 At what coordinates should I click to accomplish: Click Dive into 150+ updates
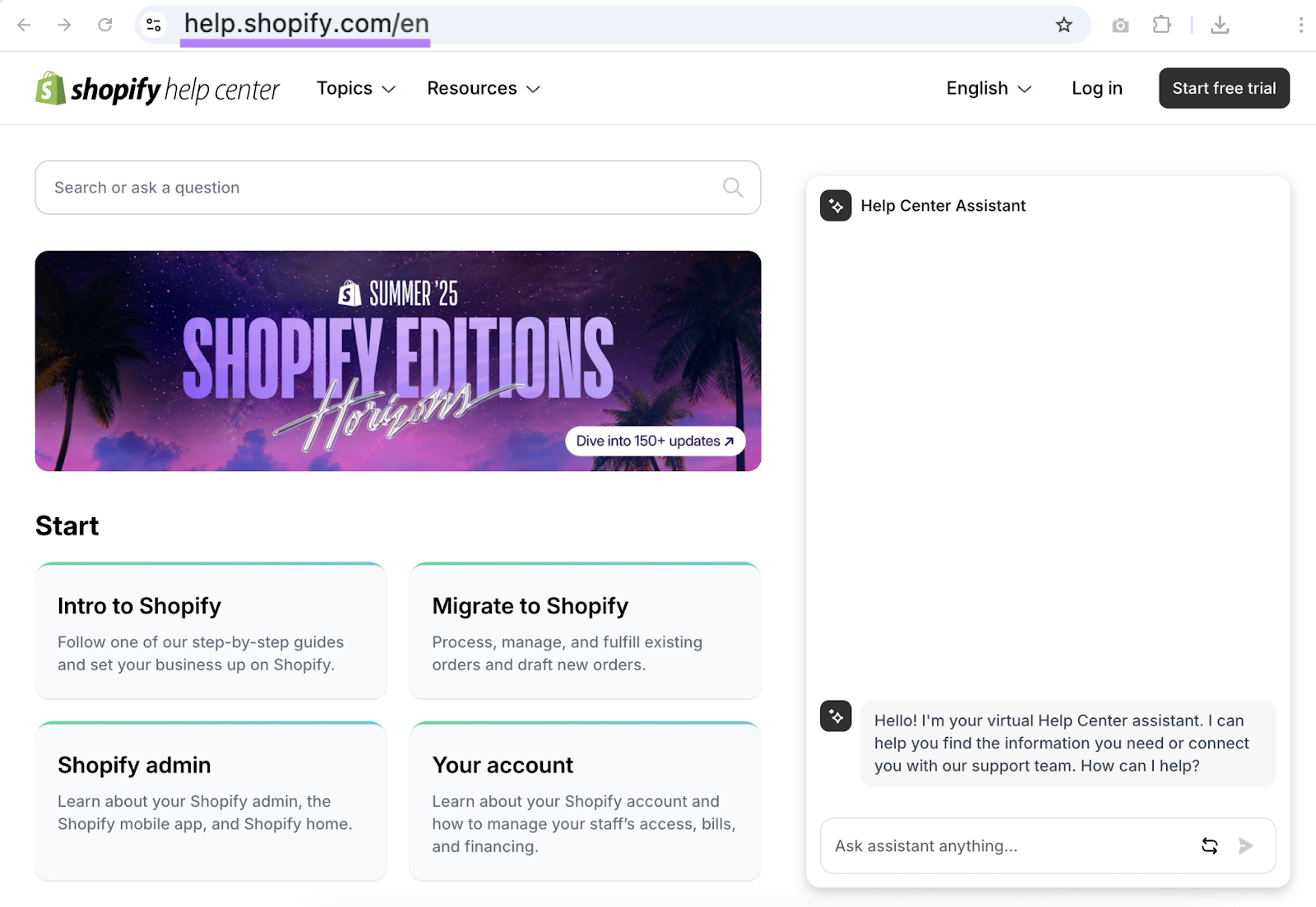(x=654, y=441)
